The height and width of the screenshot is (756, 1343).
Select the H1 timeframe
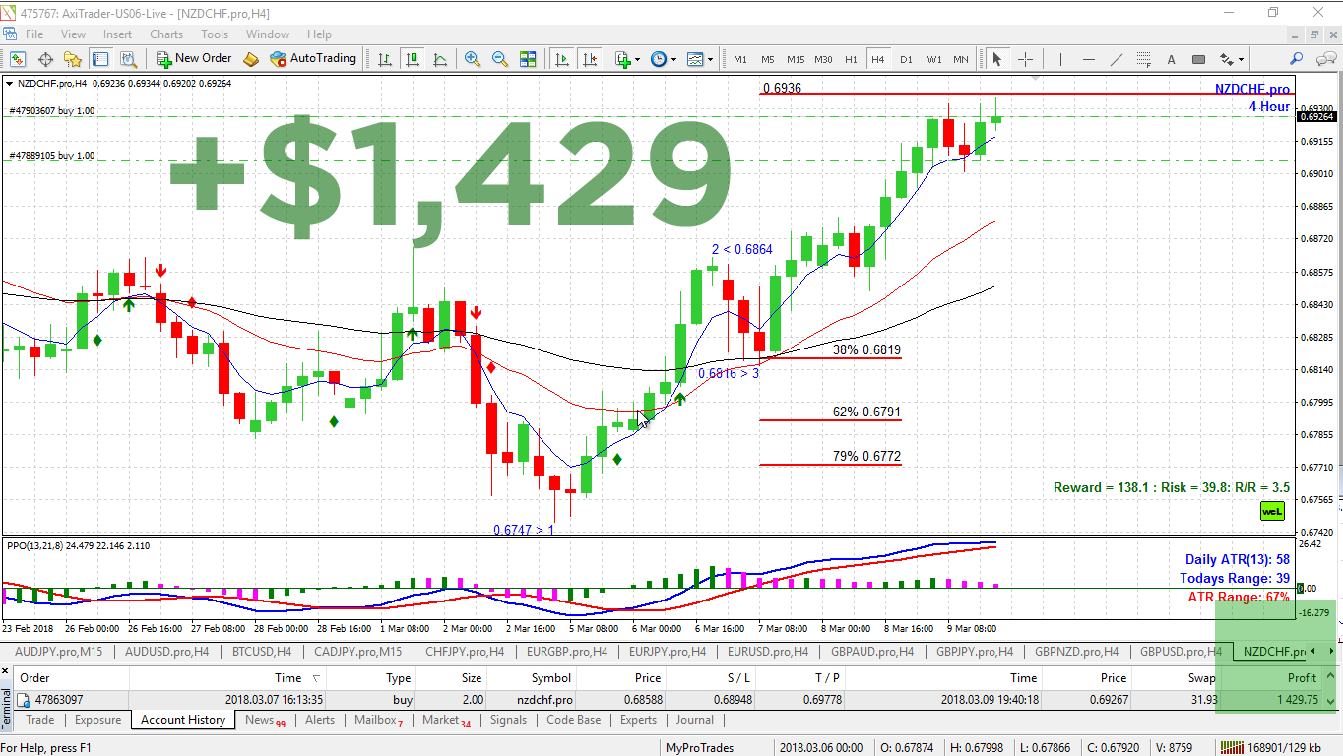(x=851, y=60)
